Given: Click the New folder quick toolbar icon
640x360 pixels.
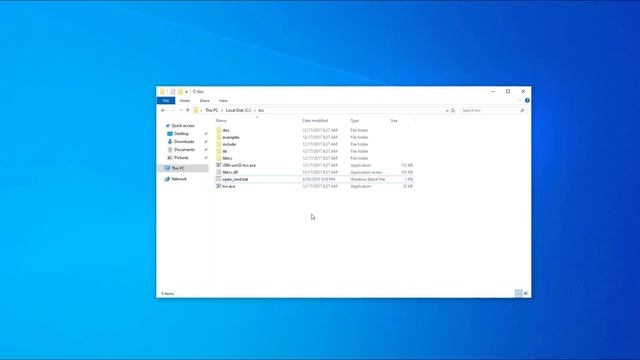Looking at the screenshot, I should [180, 91].
